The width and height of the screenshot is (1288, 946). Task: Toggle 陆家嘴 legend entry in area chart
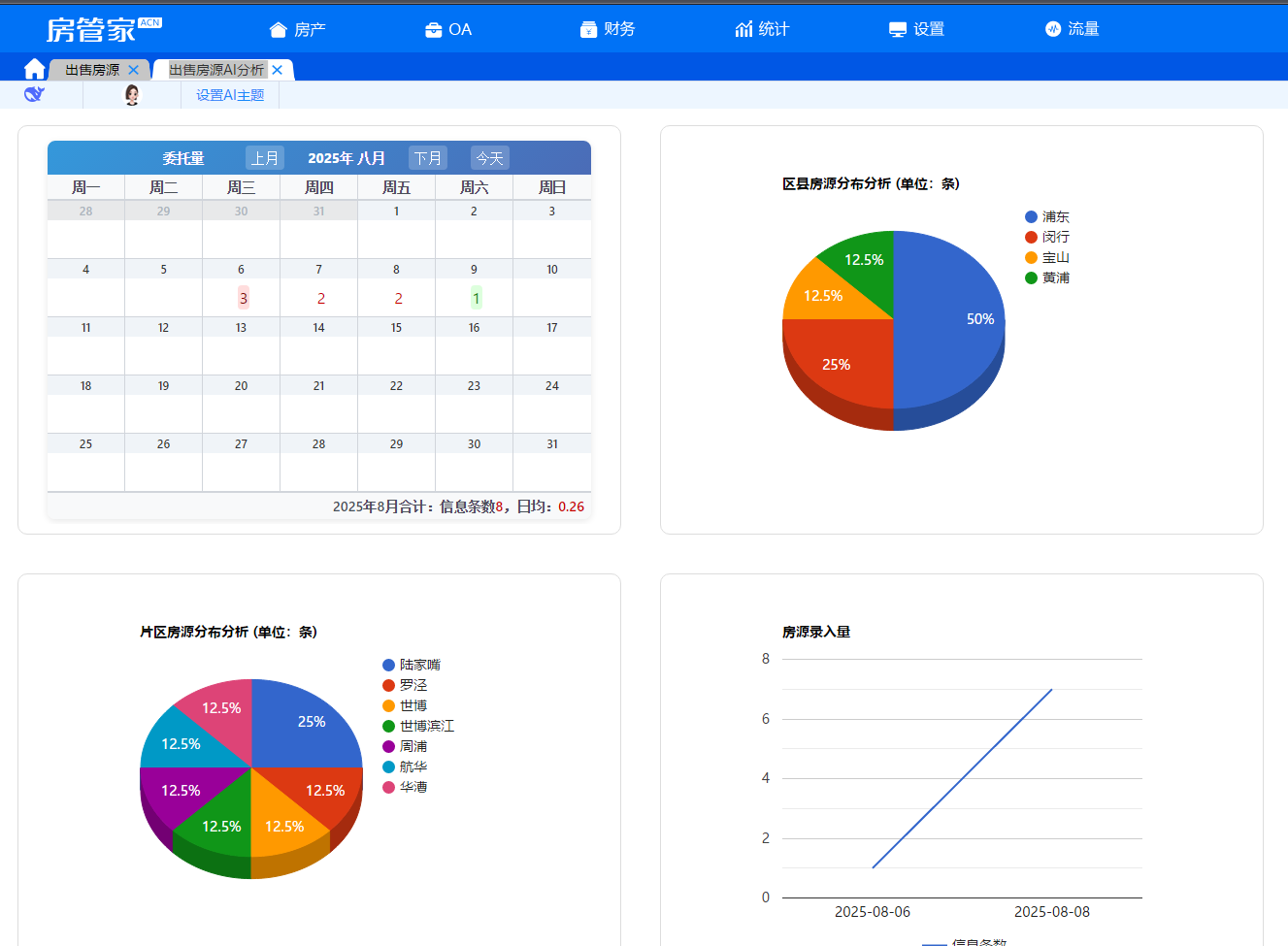tap(419, 666)
